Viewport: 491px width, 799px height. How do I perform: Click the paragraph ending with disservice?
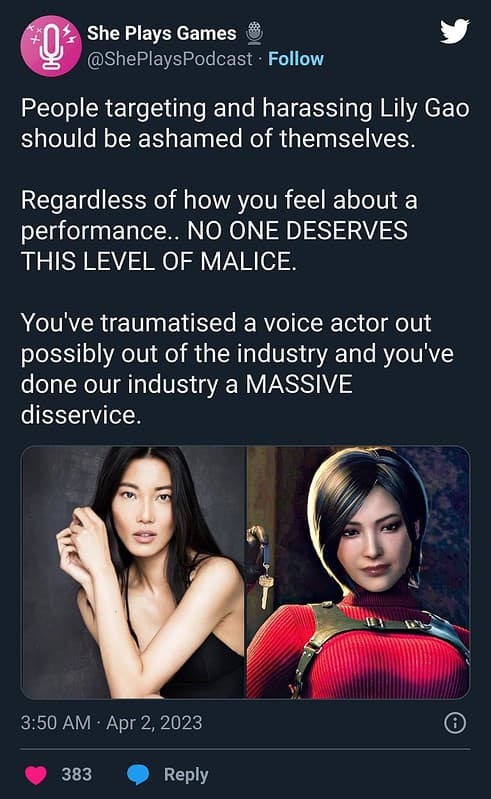pyautogui.click(x=237, y=369)
